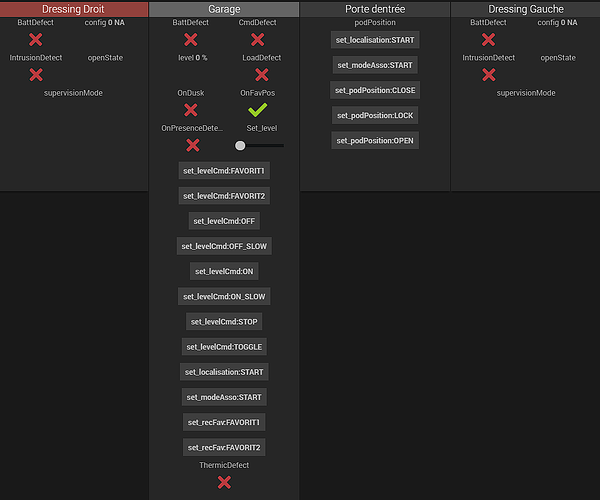
Task: Click the BattDefect red cross in Dressing Gauche
Action: [x=488, y=39]
